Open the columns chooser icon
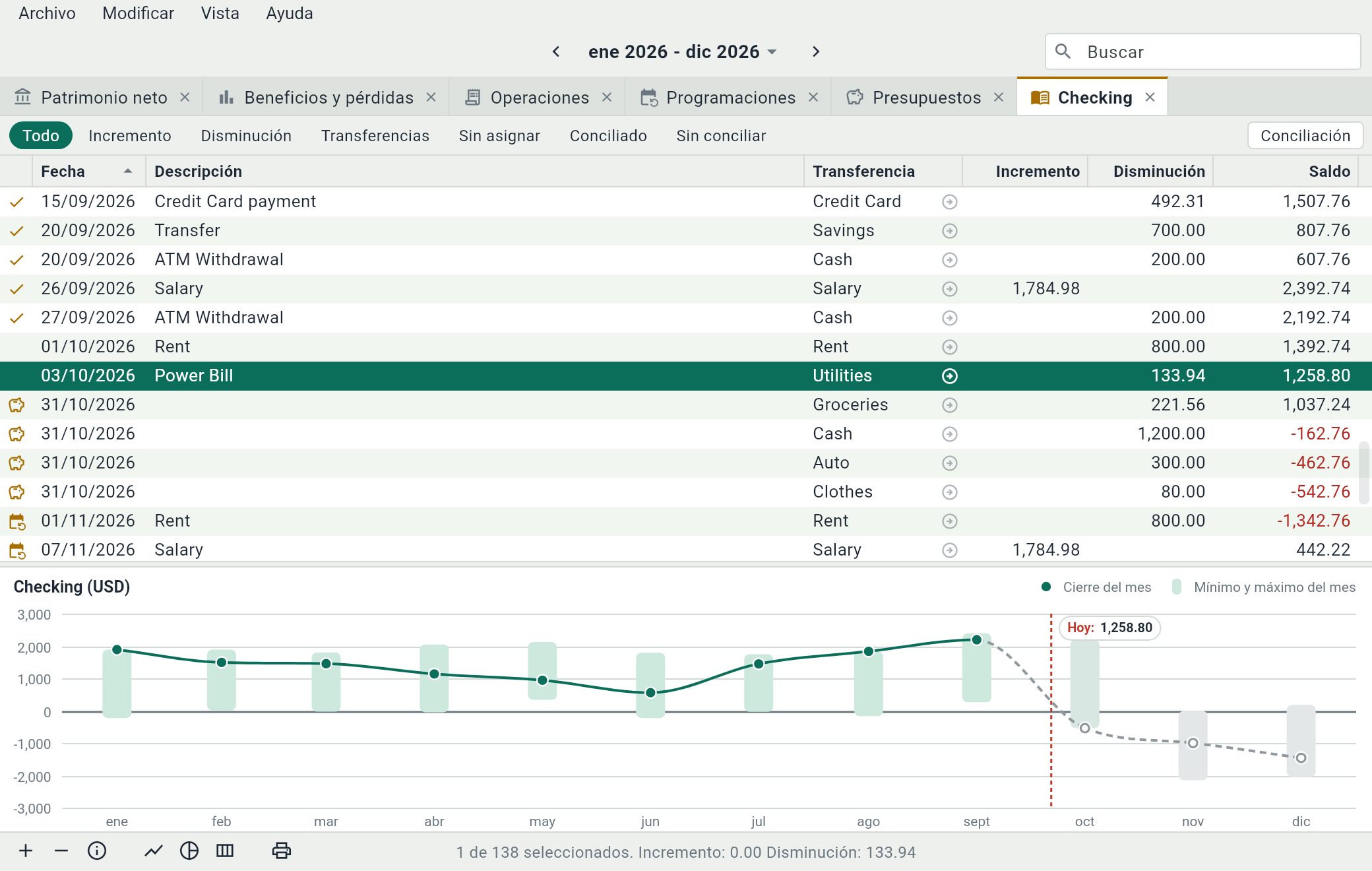 click(225, 851)
